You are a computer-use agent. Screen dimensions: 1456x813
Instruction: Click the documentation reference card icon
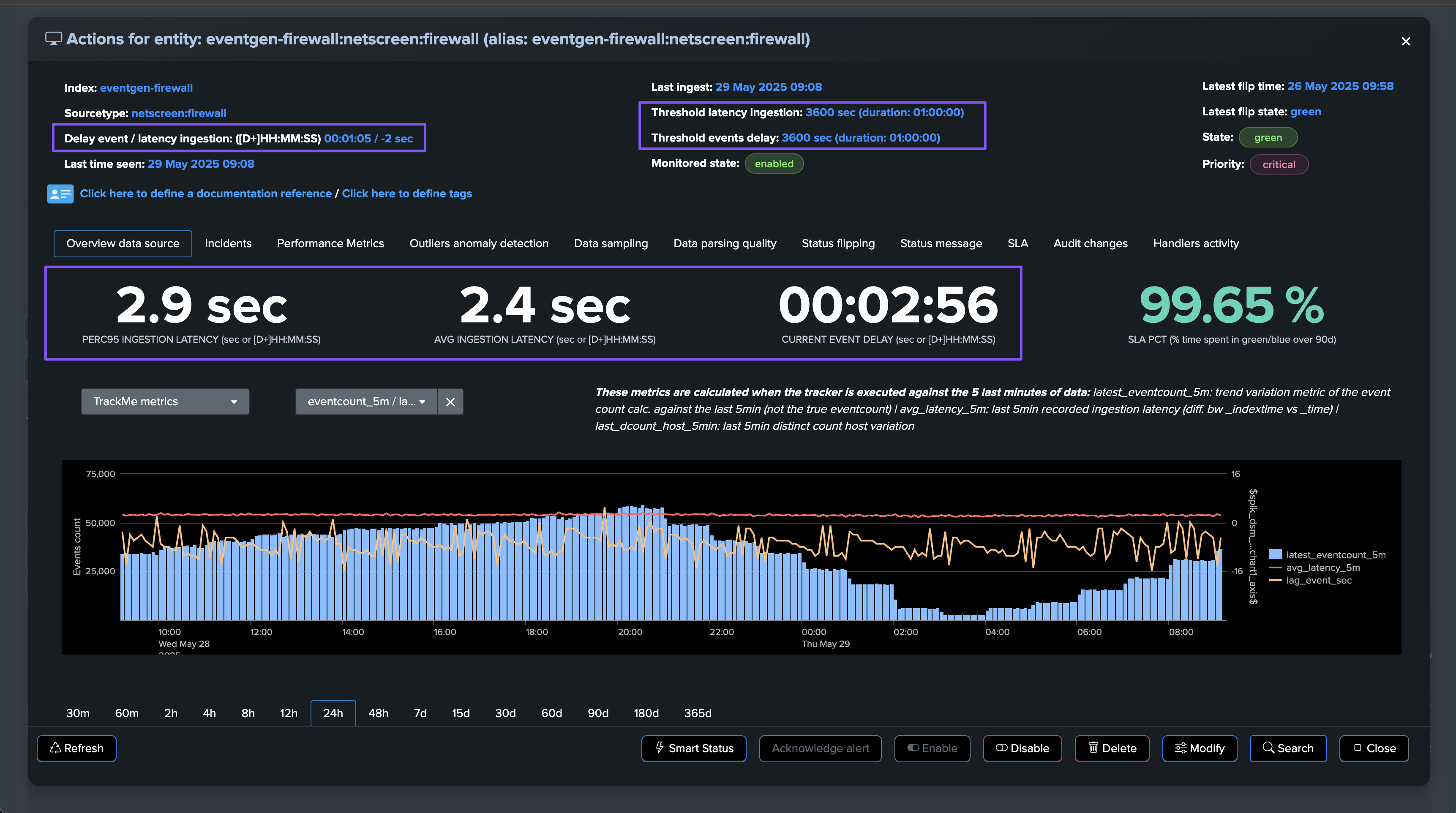coord(60,194)
